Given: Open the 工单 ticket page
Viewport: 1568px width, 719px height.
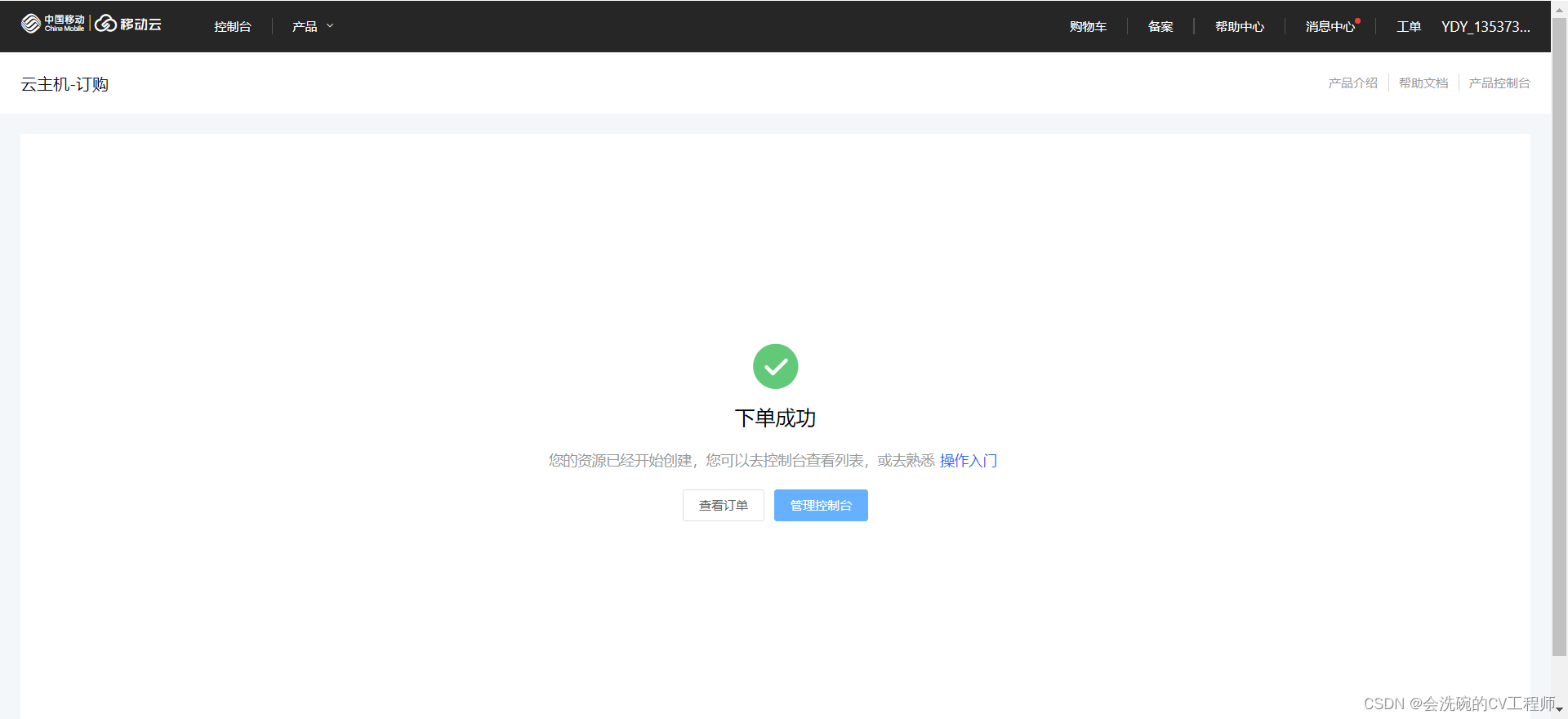Looking at the screenshot, I should tap(1409, 26).
